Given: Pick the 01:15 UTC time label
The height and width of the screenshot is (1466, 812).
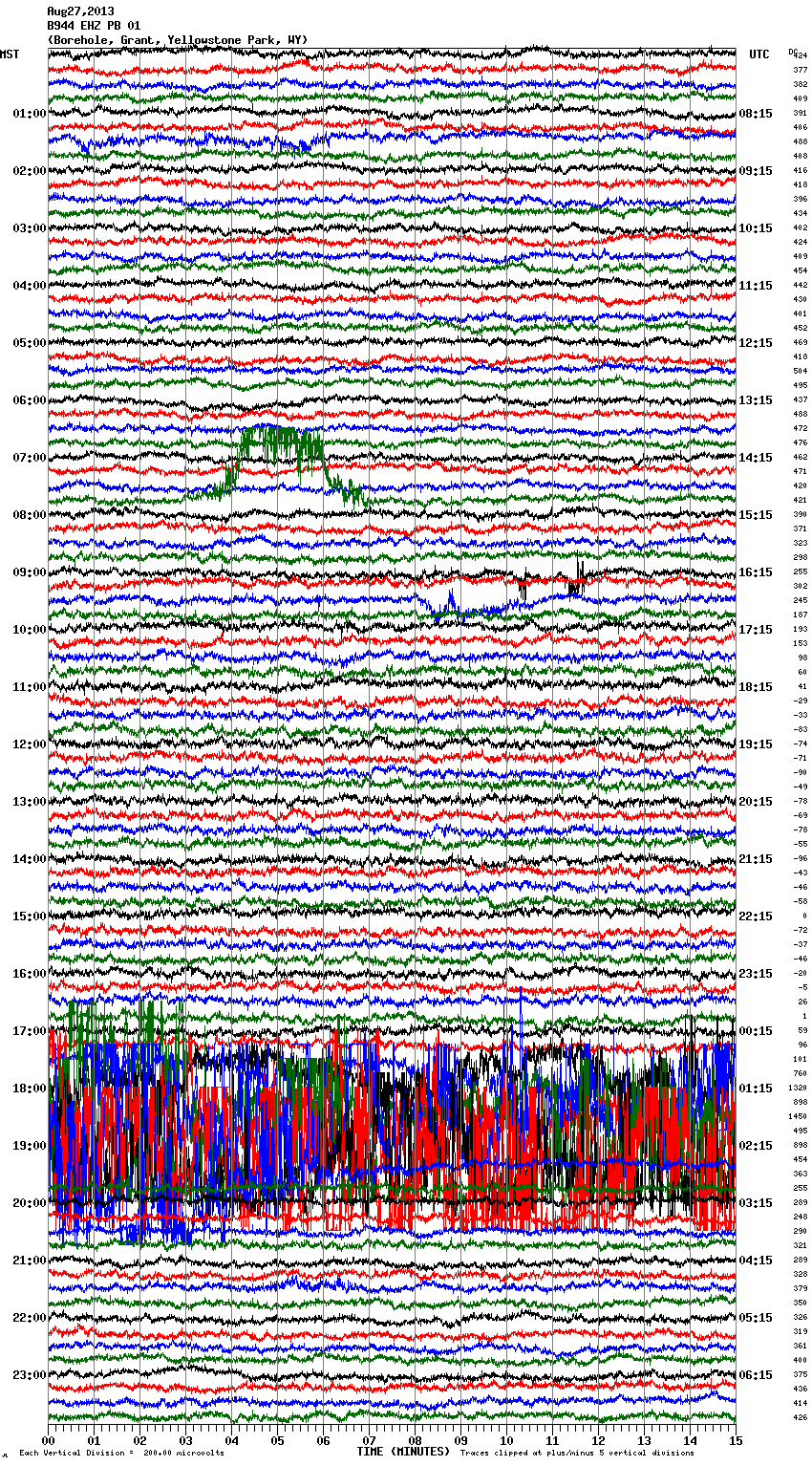Looking at the screenshot, I should (756, 1089).
